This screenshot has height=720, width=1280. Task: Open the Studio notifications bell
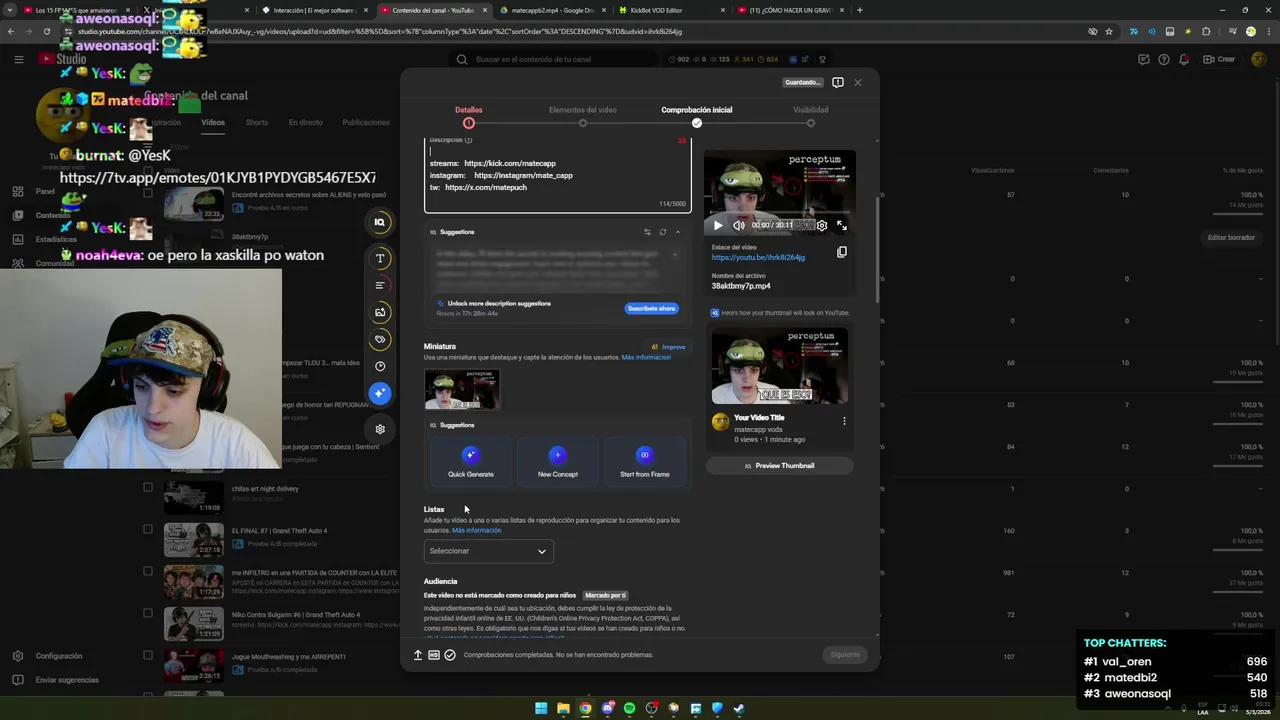click(x=1184, y=59)
